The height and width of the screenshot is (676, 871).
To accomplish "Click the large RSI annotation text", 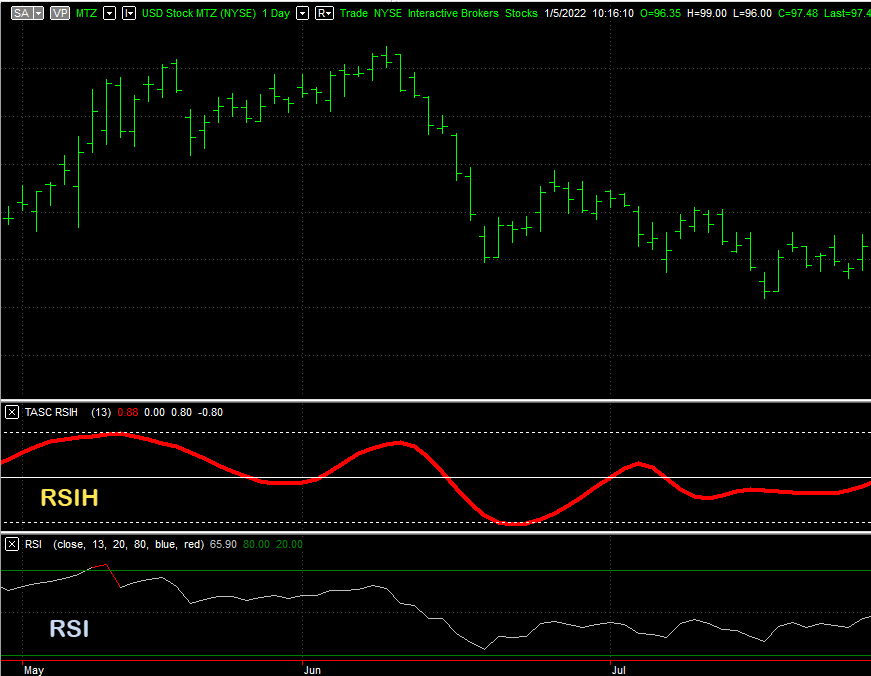I will pyautogui.click(x=69, y=629).
